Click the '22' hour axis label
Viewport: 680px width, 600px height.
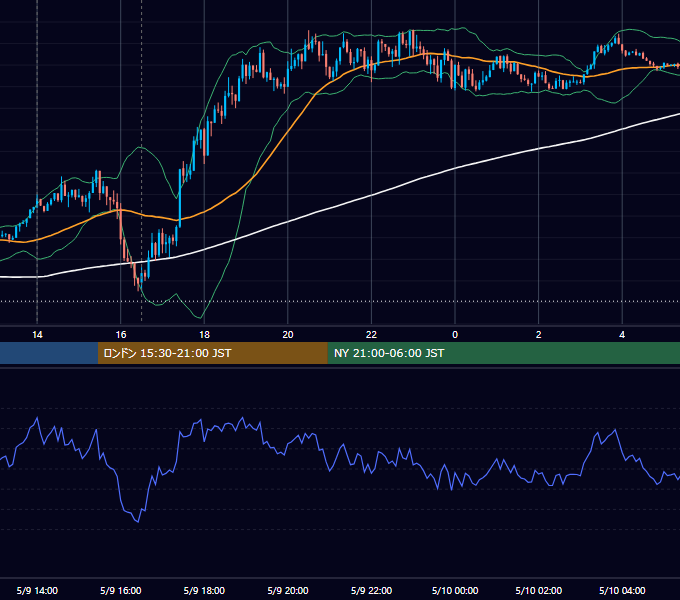pyautogui.click(x=371, y=335)
